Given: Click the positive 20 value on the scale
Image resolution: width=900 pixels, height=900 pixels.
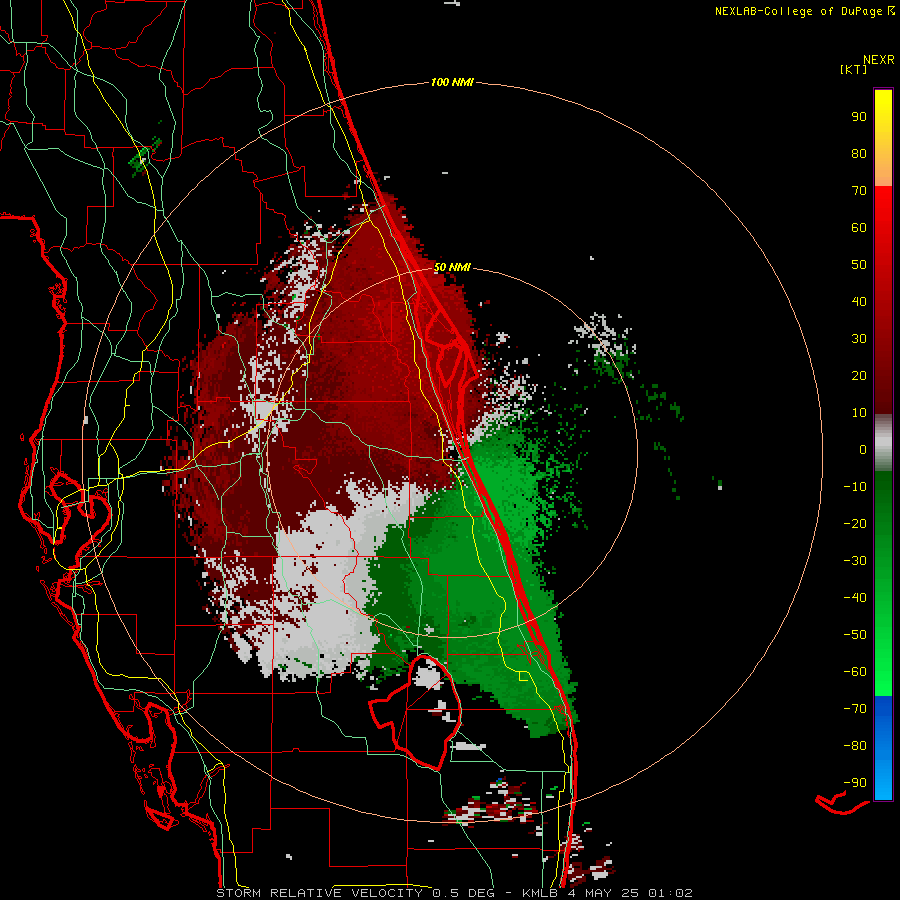Looking at the screenshot, I should [x=859, y=375].
